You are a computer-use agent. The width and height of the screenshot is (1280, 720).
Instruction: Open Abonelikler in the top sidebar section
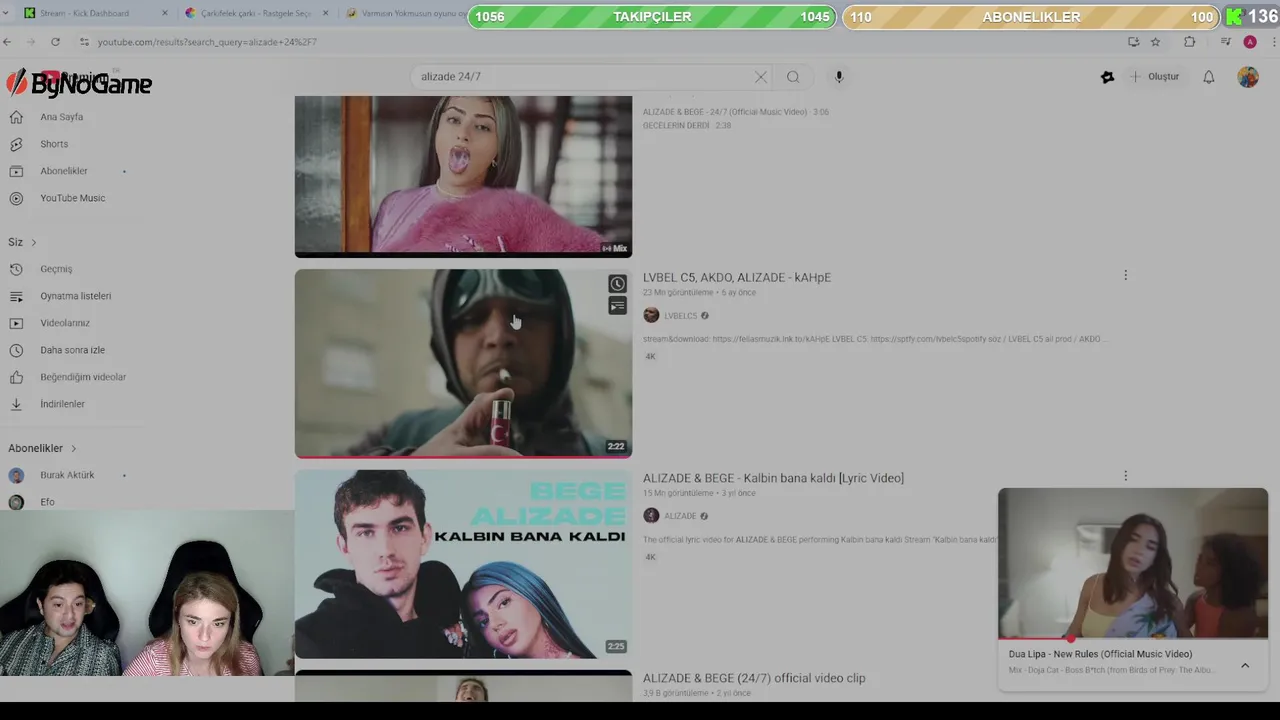click(x=63, y=171)
